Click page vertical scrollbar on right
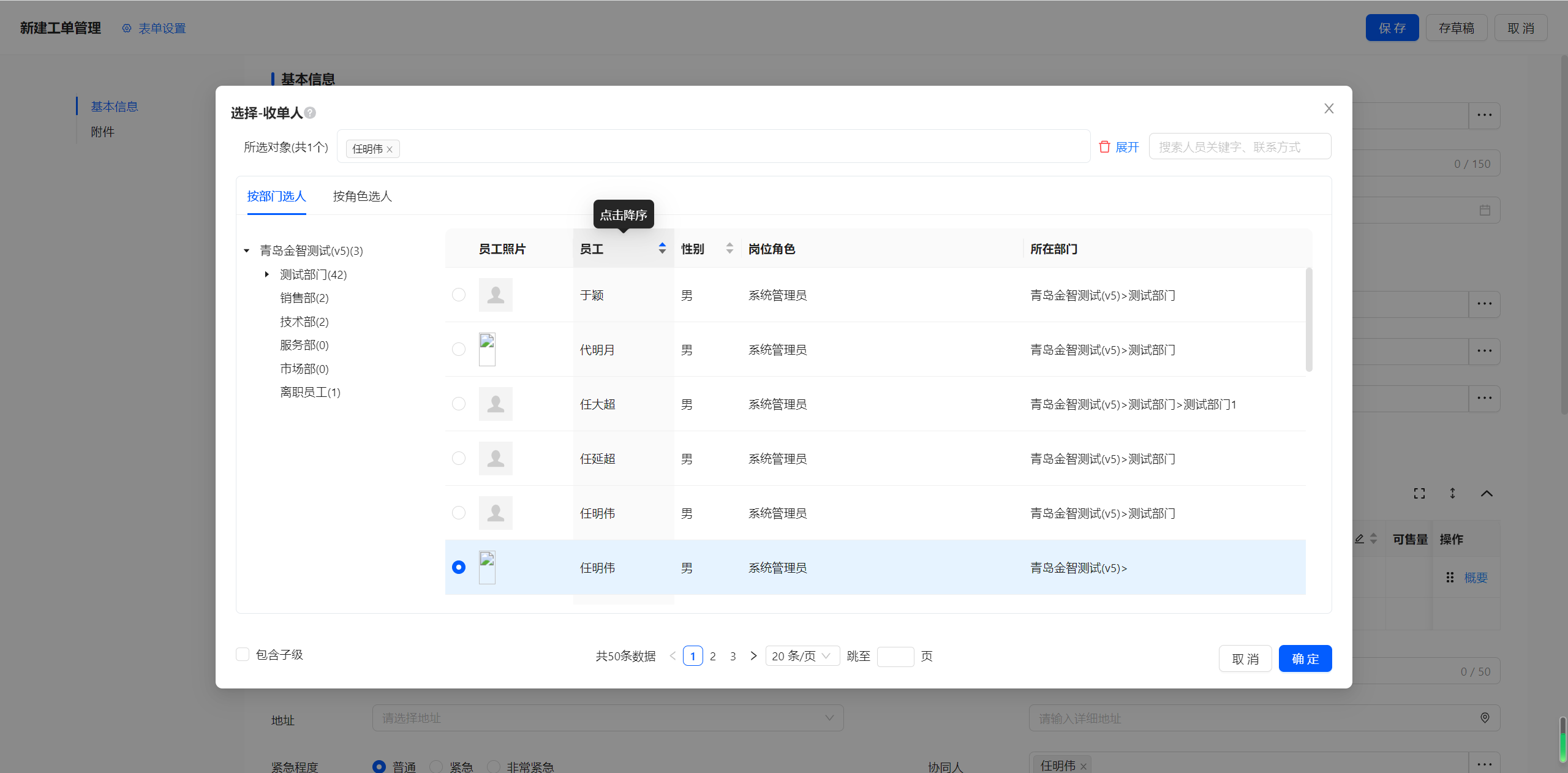 pos(1564,235)
